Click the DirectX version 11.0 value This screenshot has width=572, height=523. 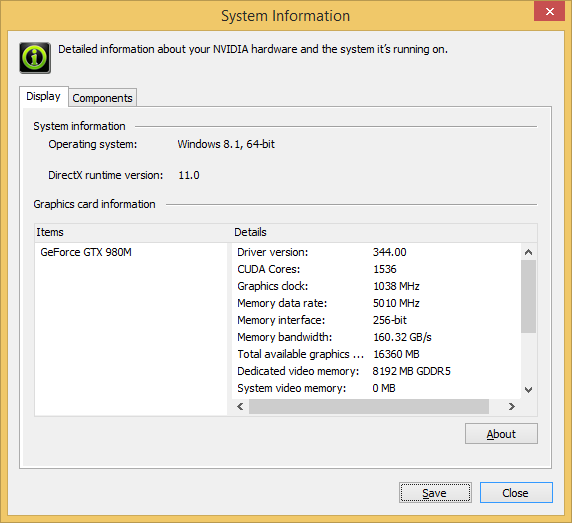(189, 175)
